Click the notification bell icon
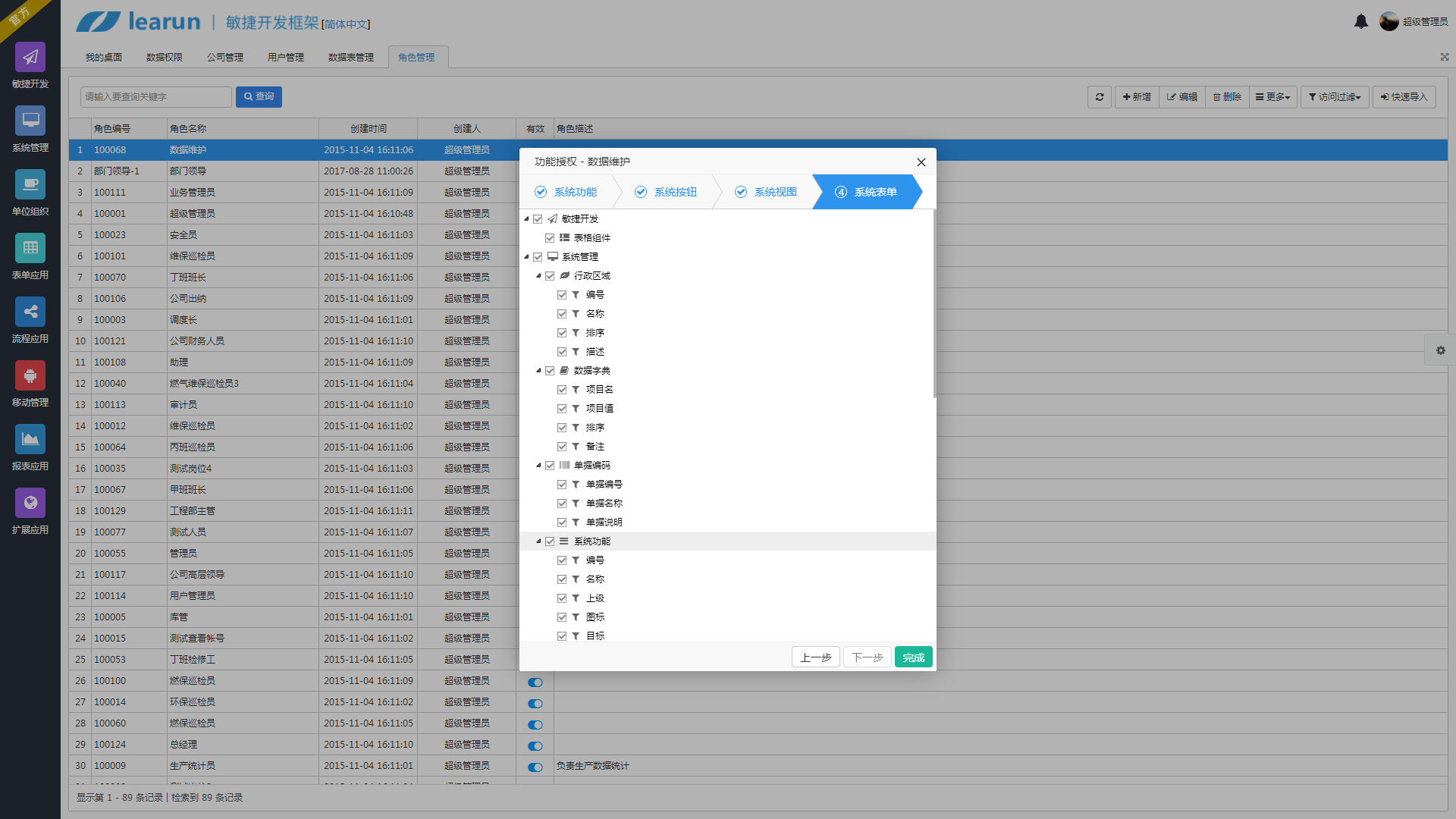 tap(1361, 21)
